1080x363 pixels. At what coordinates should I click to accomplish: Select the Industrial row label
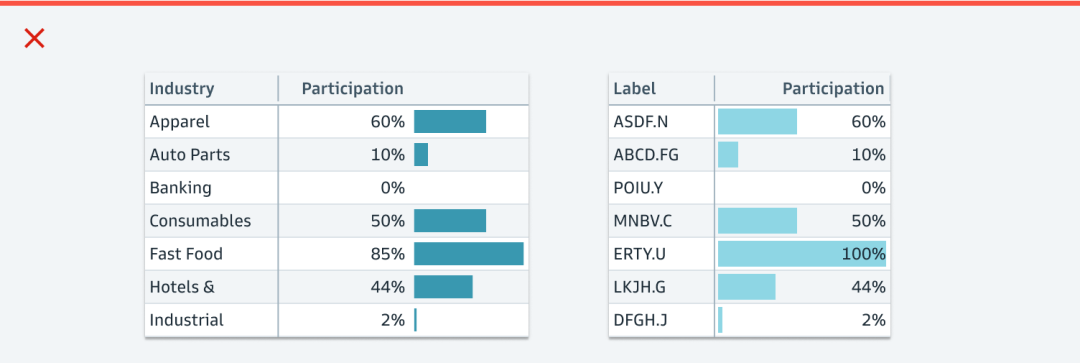[x=187, y=320]
